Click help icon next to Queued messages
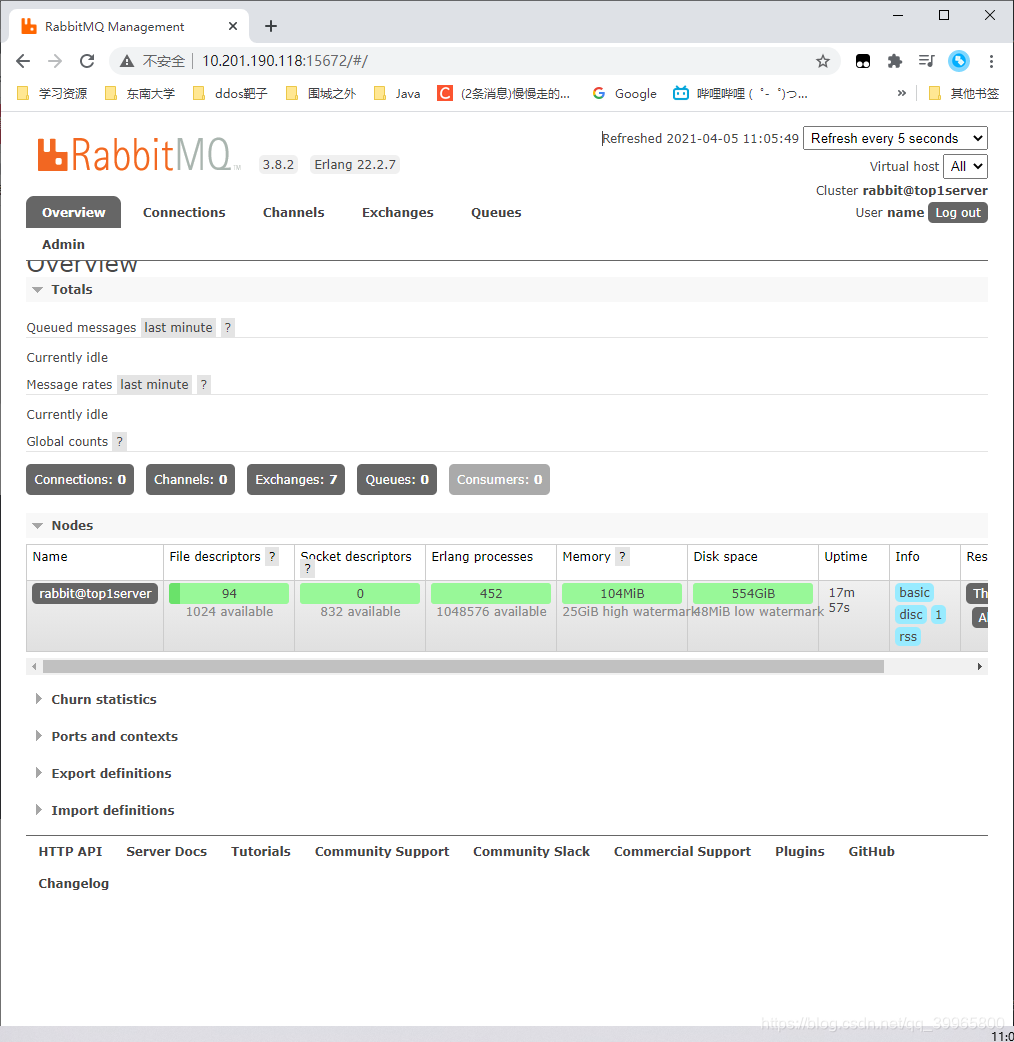The height and width of the screenshot is (1042, 1014). pyautogui.click(x=227, y=328)
